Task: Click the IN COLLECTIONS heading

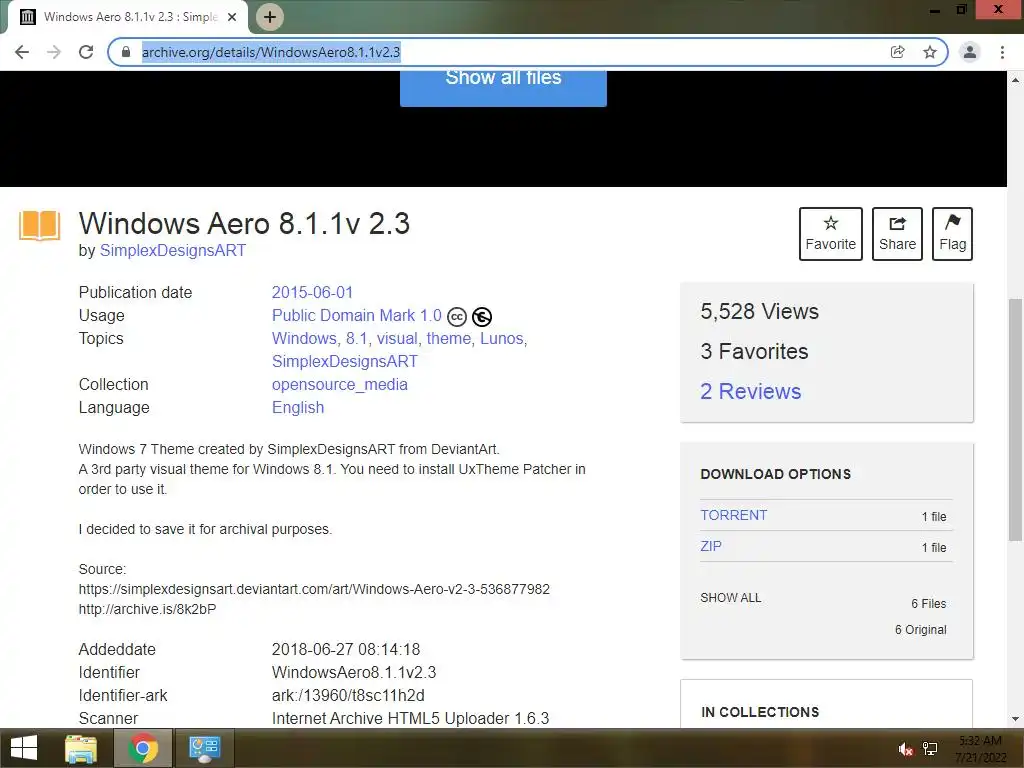Action: [x=760, y=712]
